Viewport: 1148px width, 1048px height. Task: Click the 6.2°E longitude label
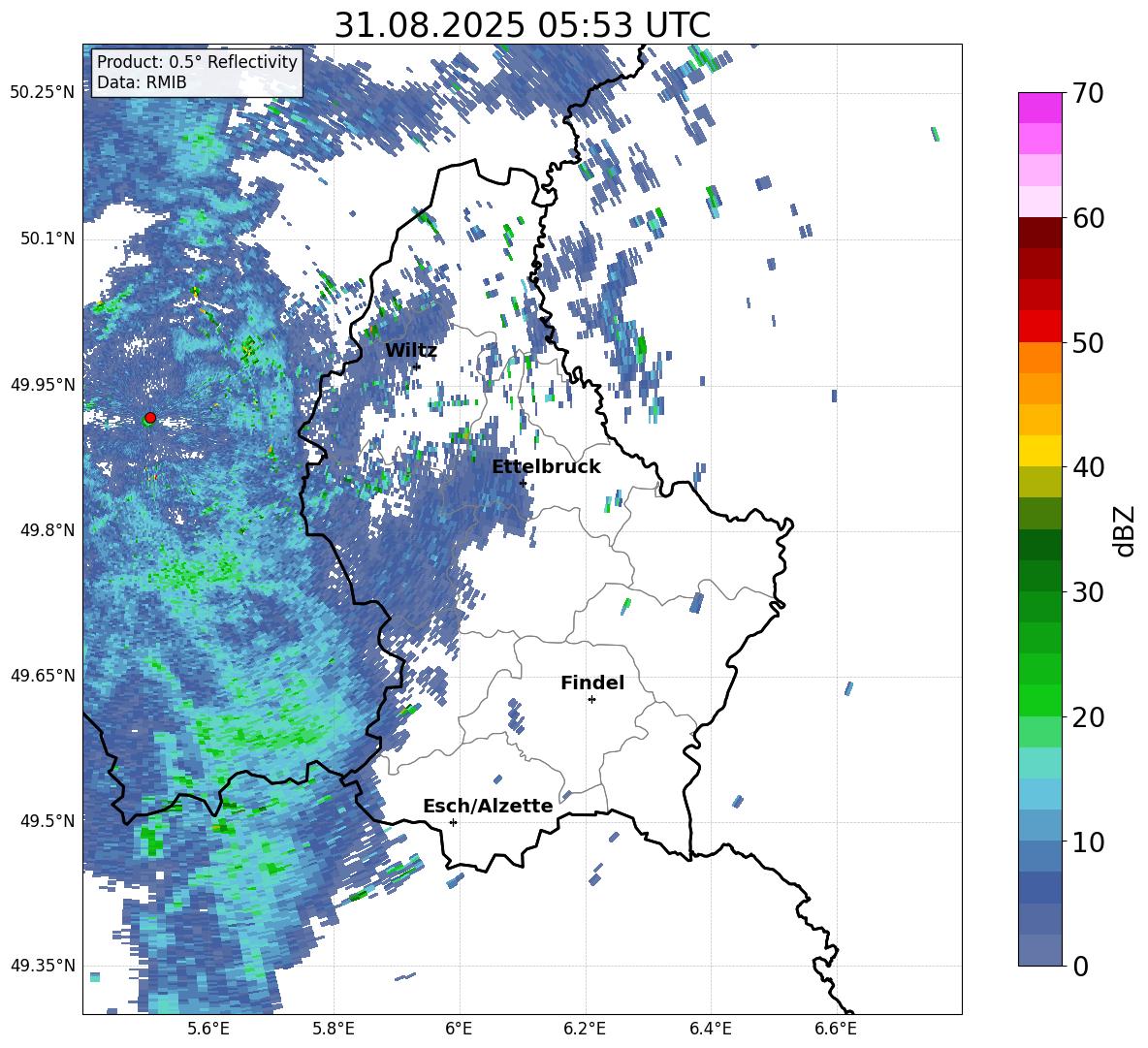coord(585,1029)
